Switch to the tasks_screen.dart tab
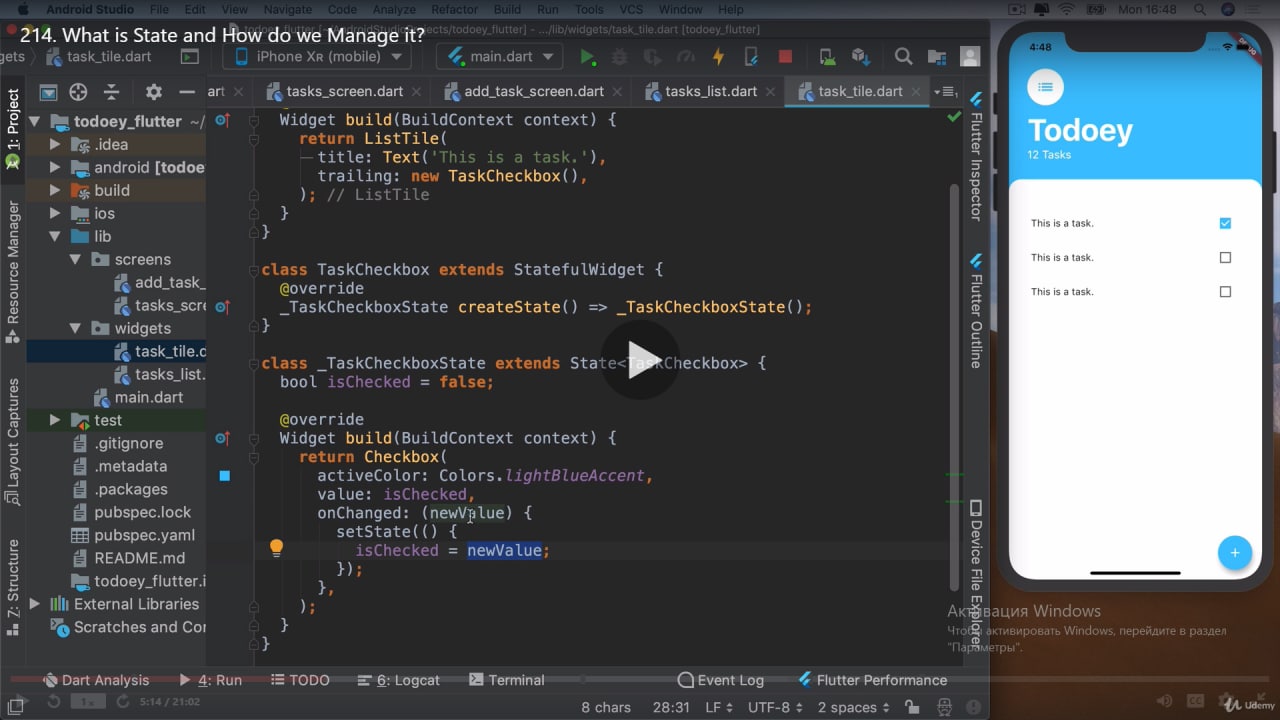 click(x=343, y=91)
